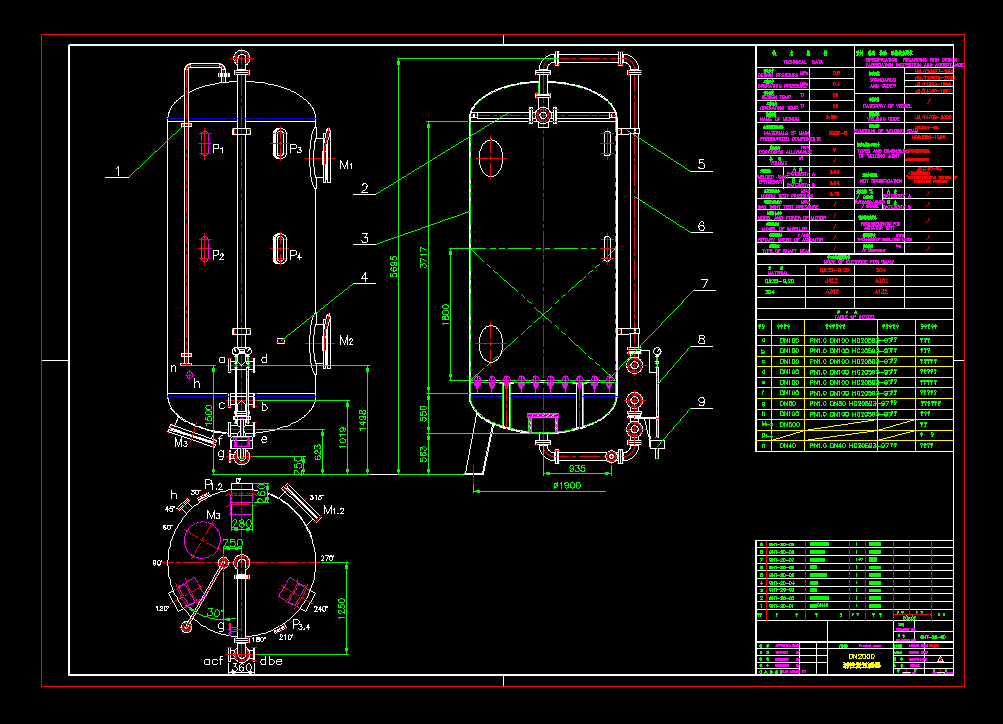Click the DN50 cell in row g
The image size is (1003, 724).
click(788, 404)
